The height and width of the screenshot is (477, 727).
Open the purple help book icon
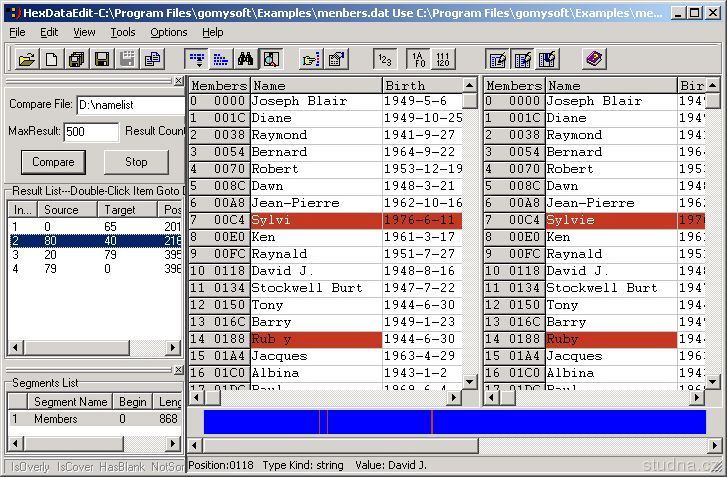[x=594, y=59]
